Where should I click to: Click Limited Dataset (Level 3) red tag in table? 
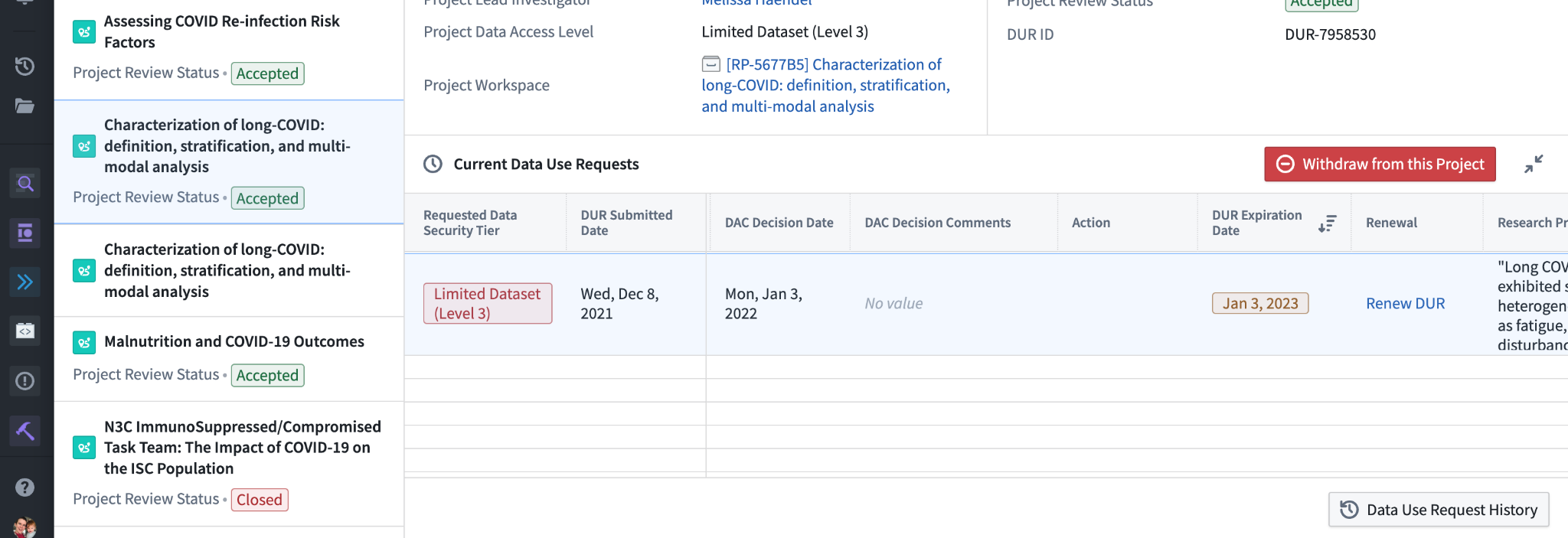point(488,304)
